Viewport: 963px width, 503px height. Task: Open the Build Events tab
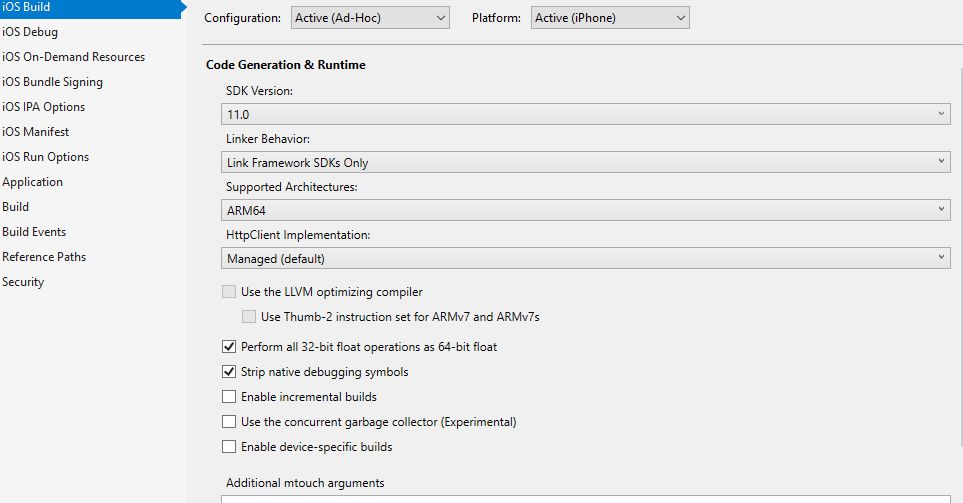(x=34, y=232)
